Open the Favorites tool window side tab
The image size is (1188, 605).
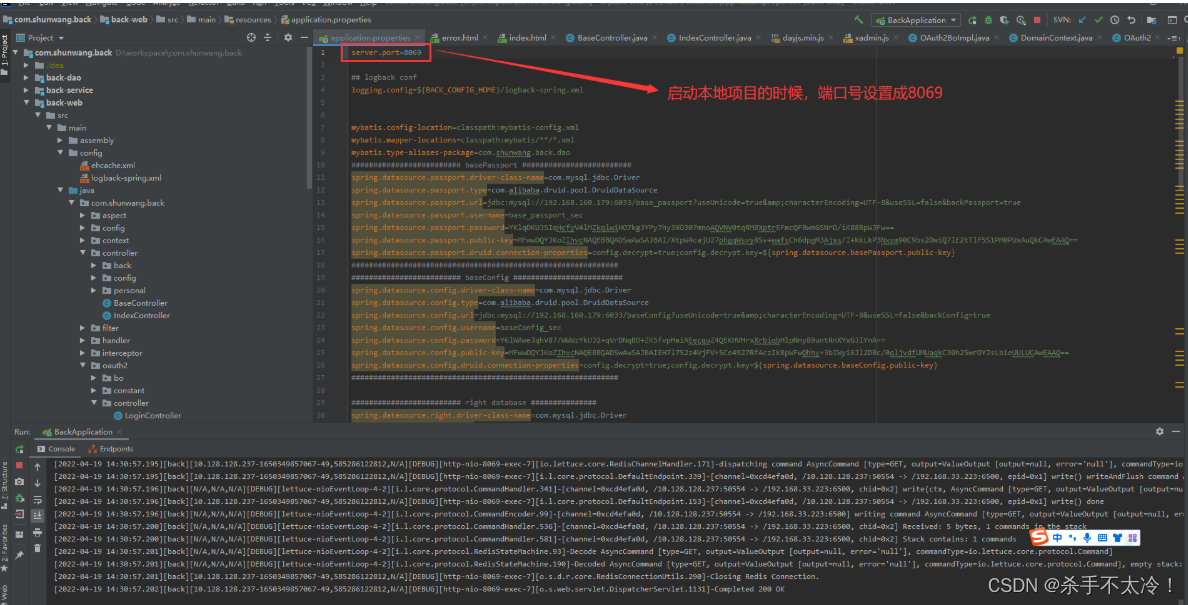[5, 548]
